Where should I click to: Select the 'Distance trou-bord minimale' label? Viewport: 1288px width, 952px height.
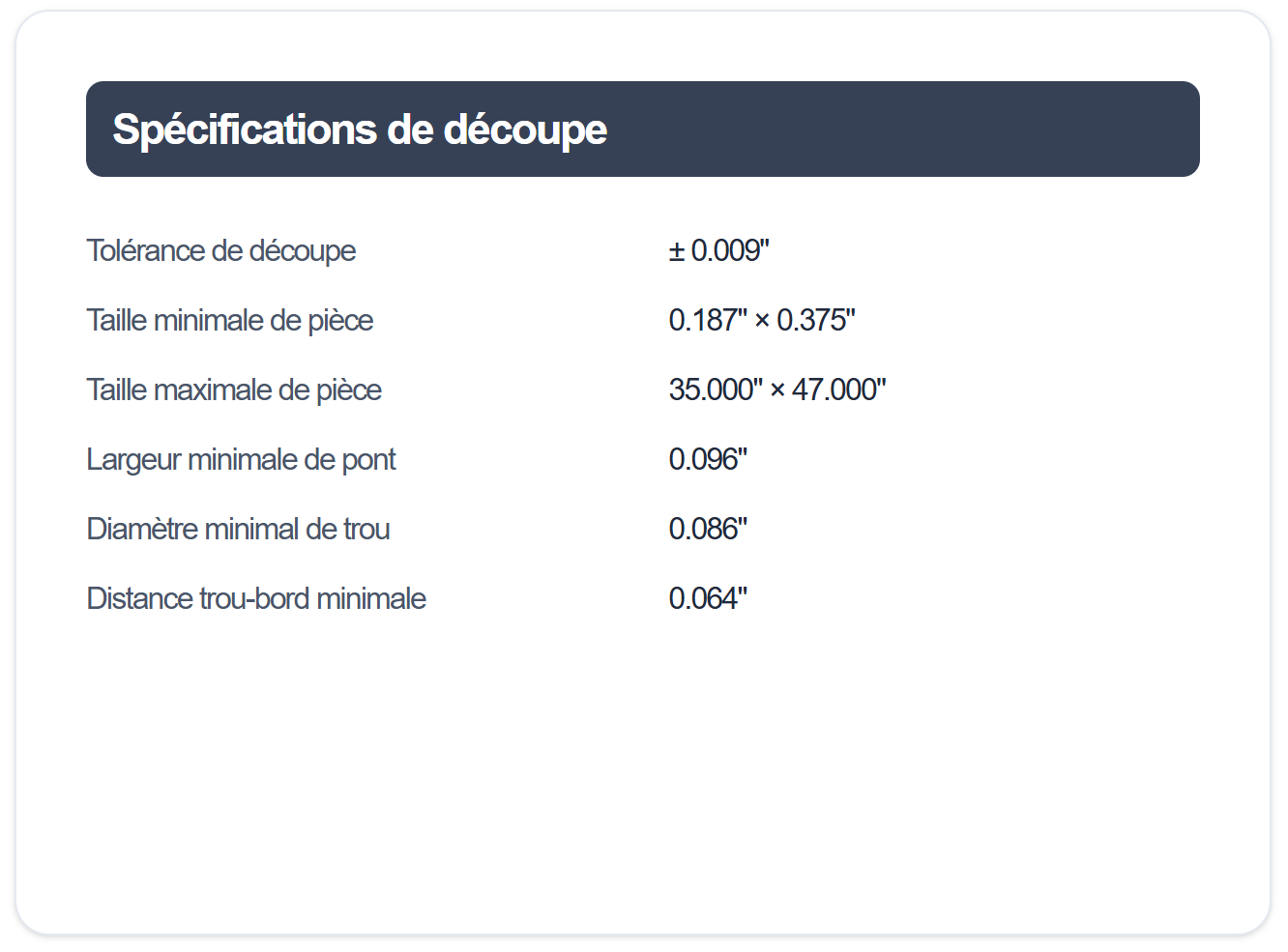[256, 599]
